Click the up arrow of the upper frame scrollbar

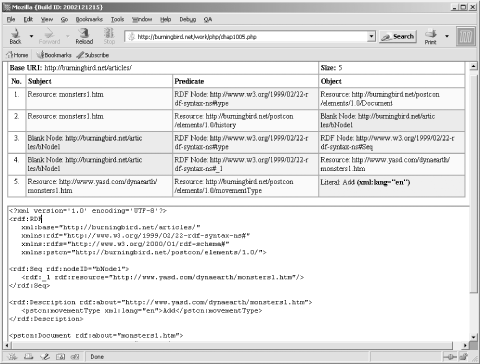pos(473,66)
